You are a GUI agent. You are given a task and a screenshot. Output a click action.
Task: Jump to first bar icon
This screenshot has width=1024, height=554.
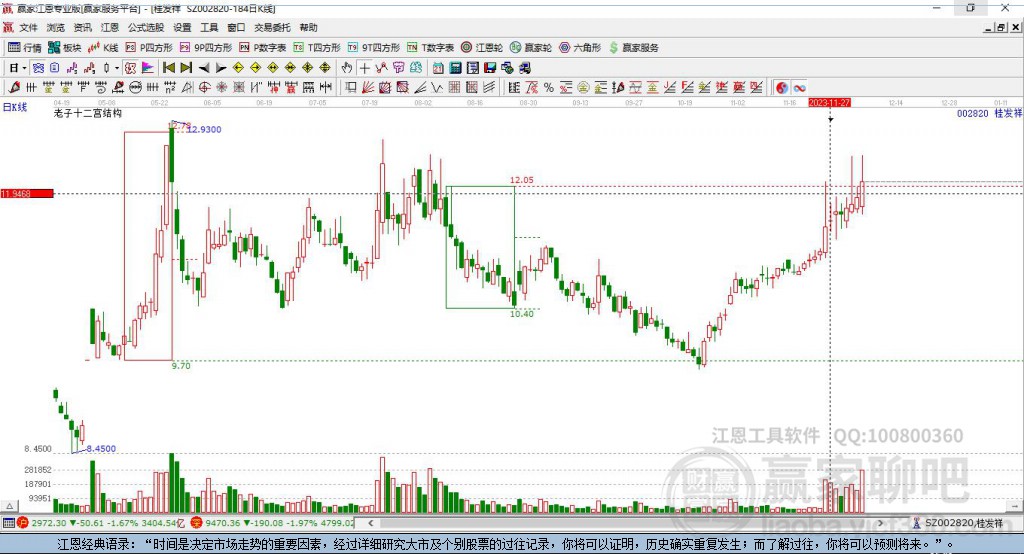[x=168, y=68]
